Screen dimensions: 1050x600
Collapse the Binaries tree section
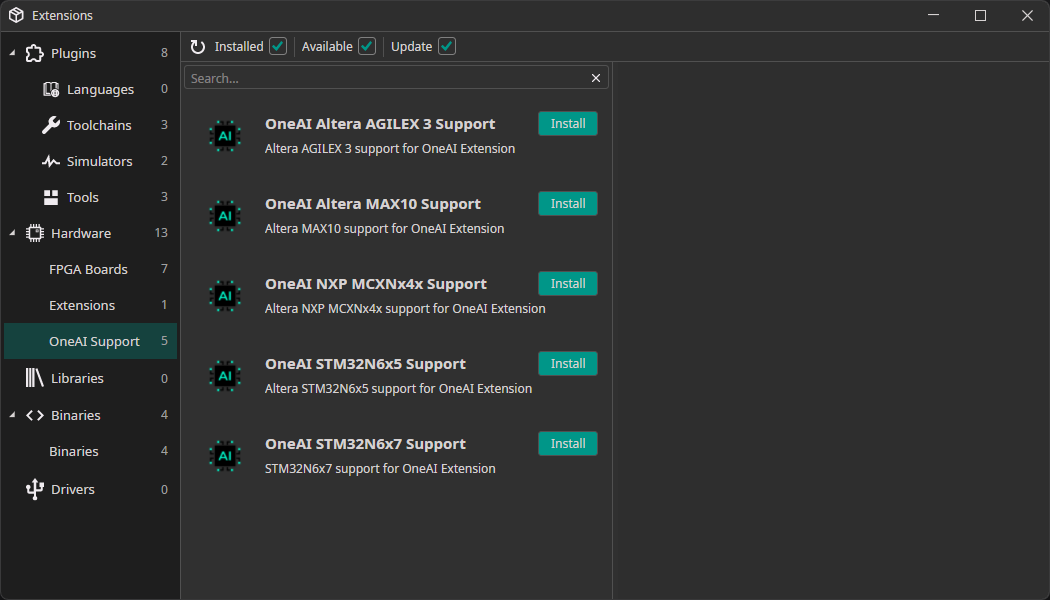pyautogui.click(x=12, y=414)
